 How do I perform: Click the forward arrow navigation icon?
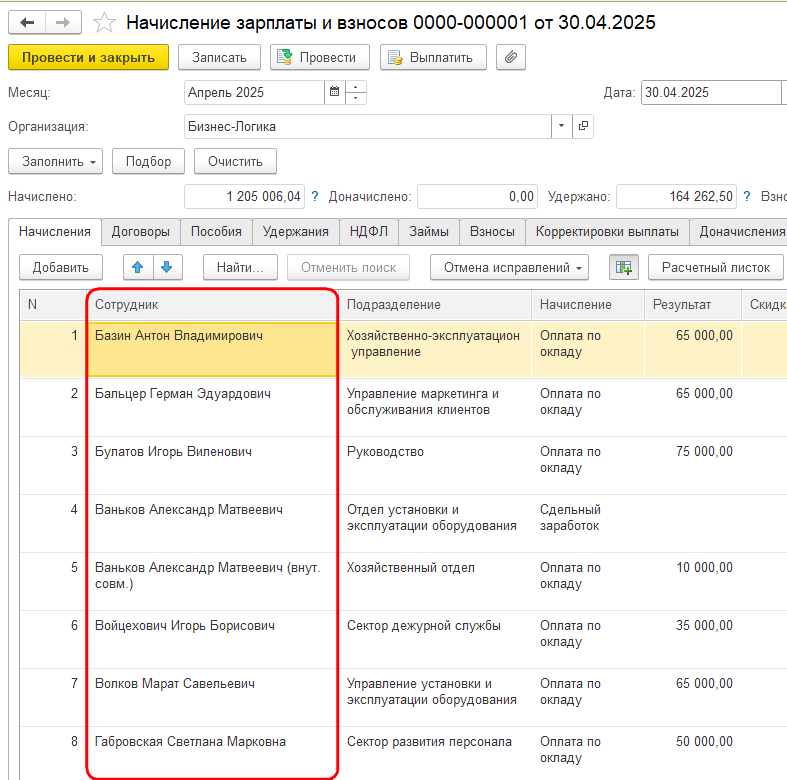(x=63, y=23)
